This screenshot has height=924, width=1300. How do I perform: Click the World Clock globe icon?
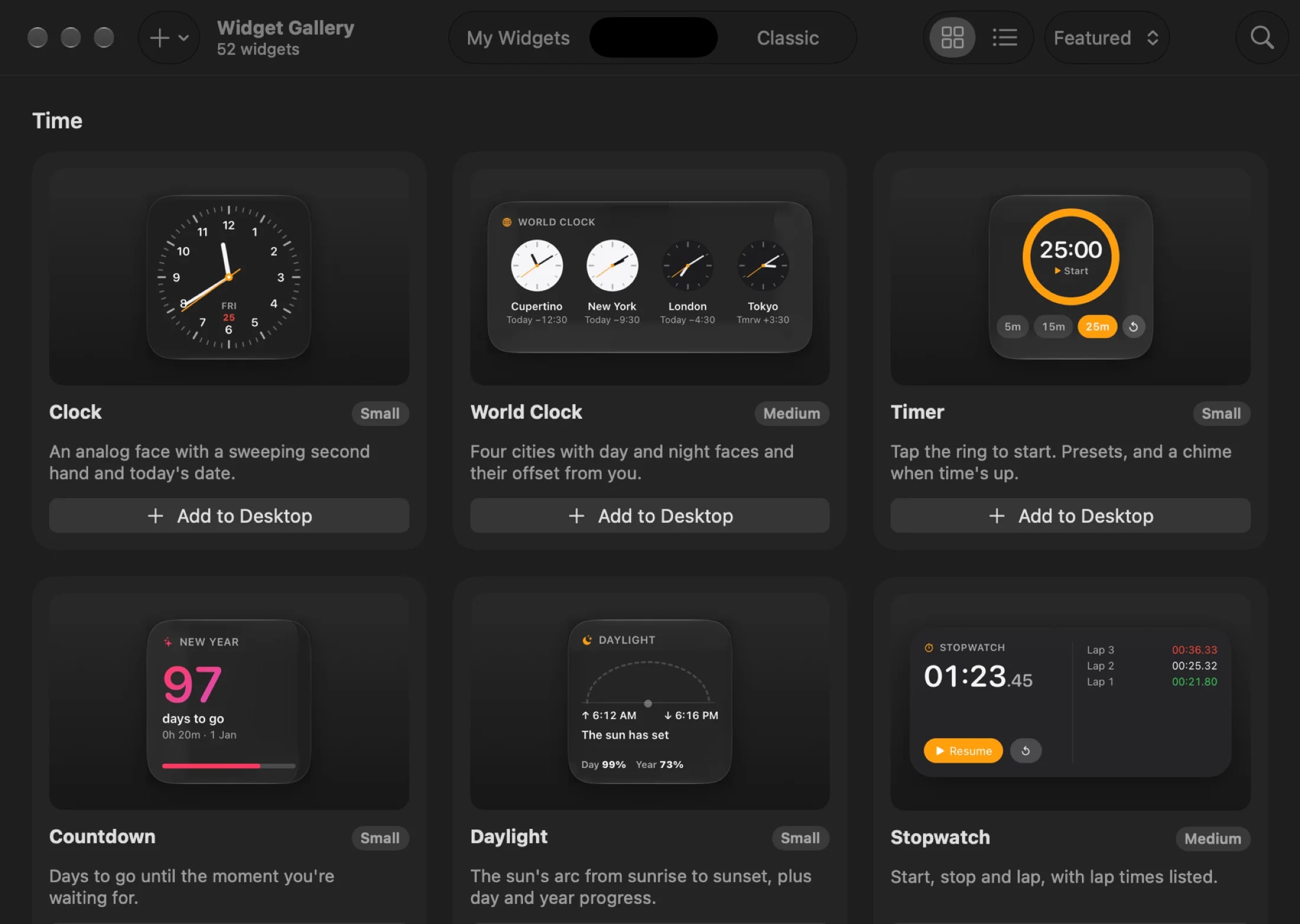(506, 222)
